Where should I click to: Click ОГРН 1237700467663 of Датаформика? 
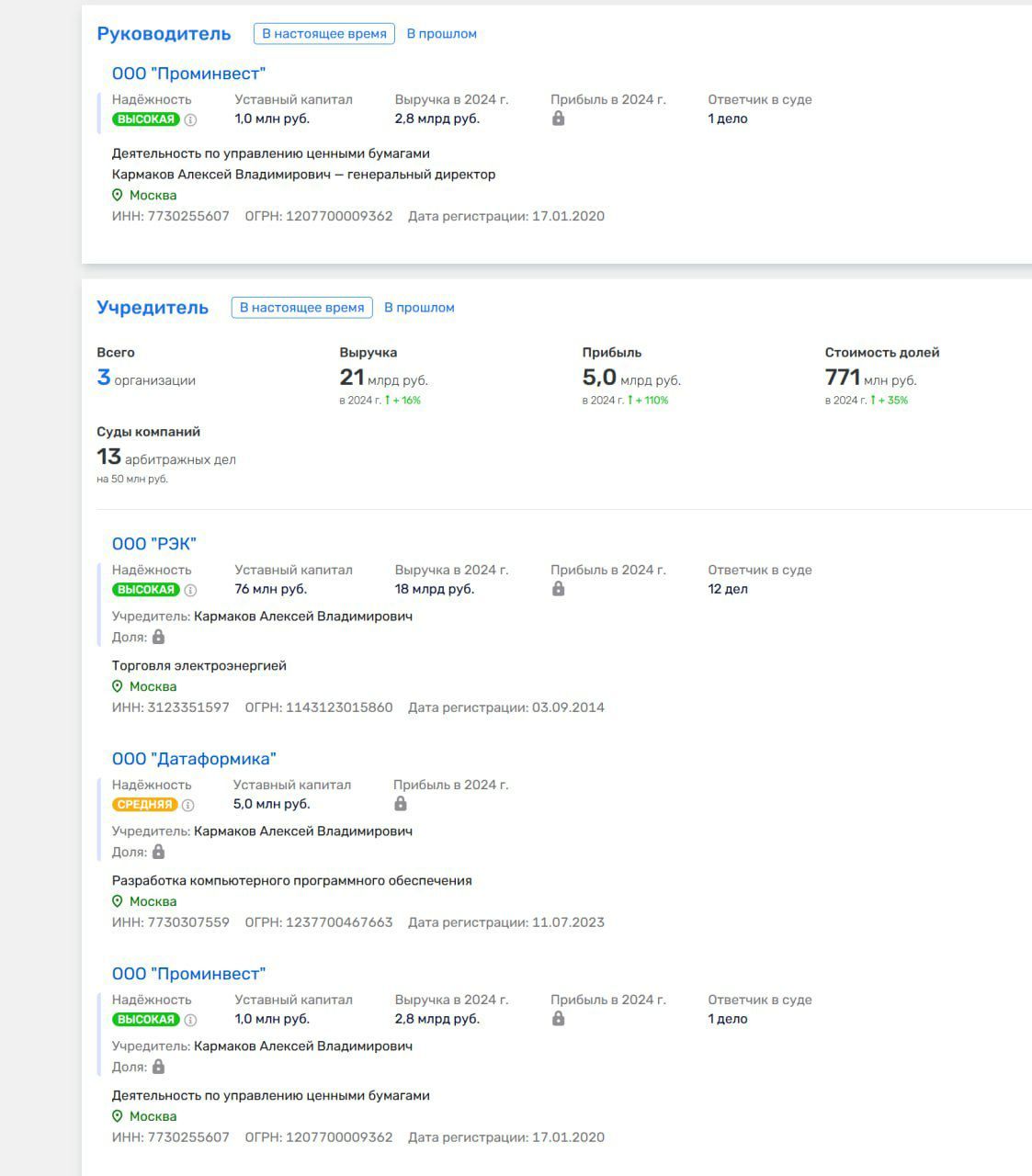(319, 922)
